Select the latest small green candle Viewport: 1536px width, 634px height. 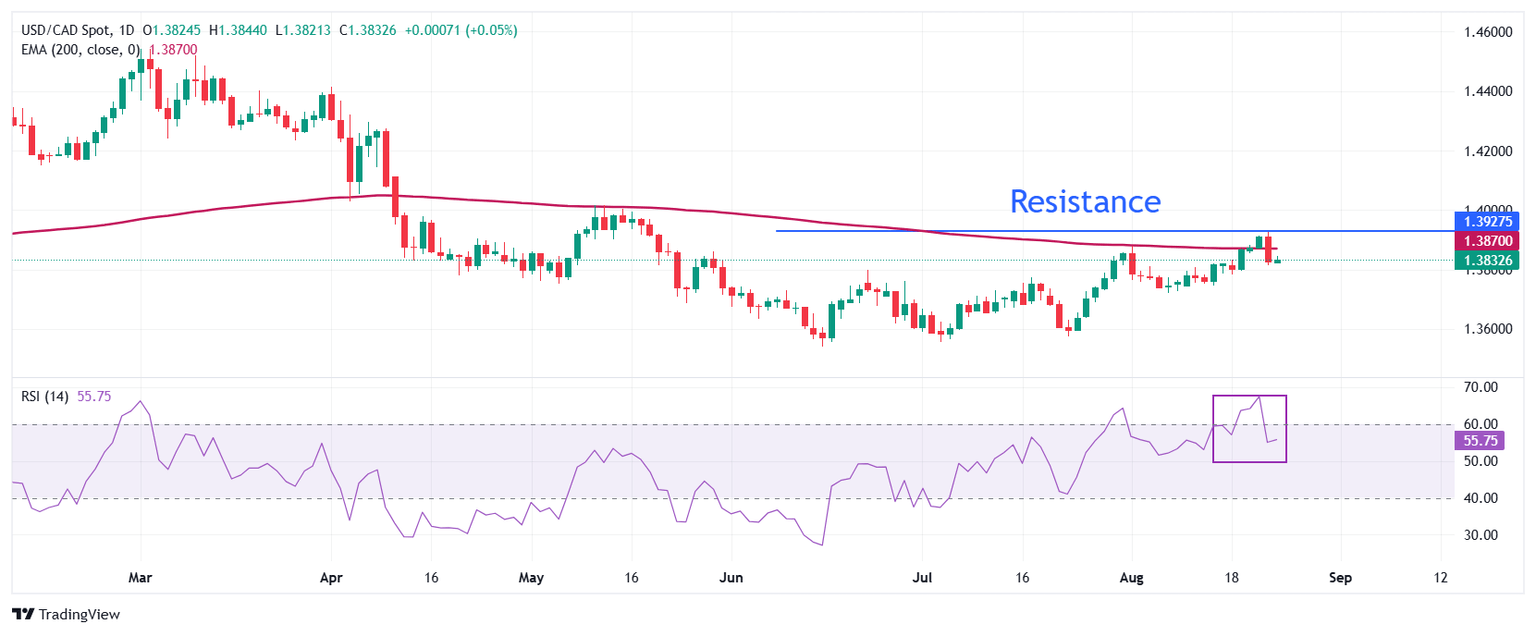[1277, 260]
